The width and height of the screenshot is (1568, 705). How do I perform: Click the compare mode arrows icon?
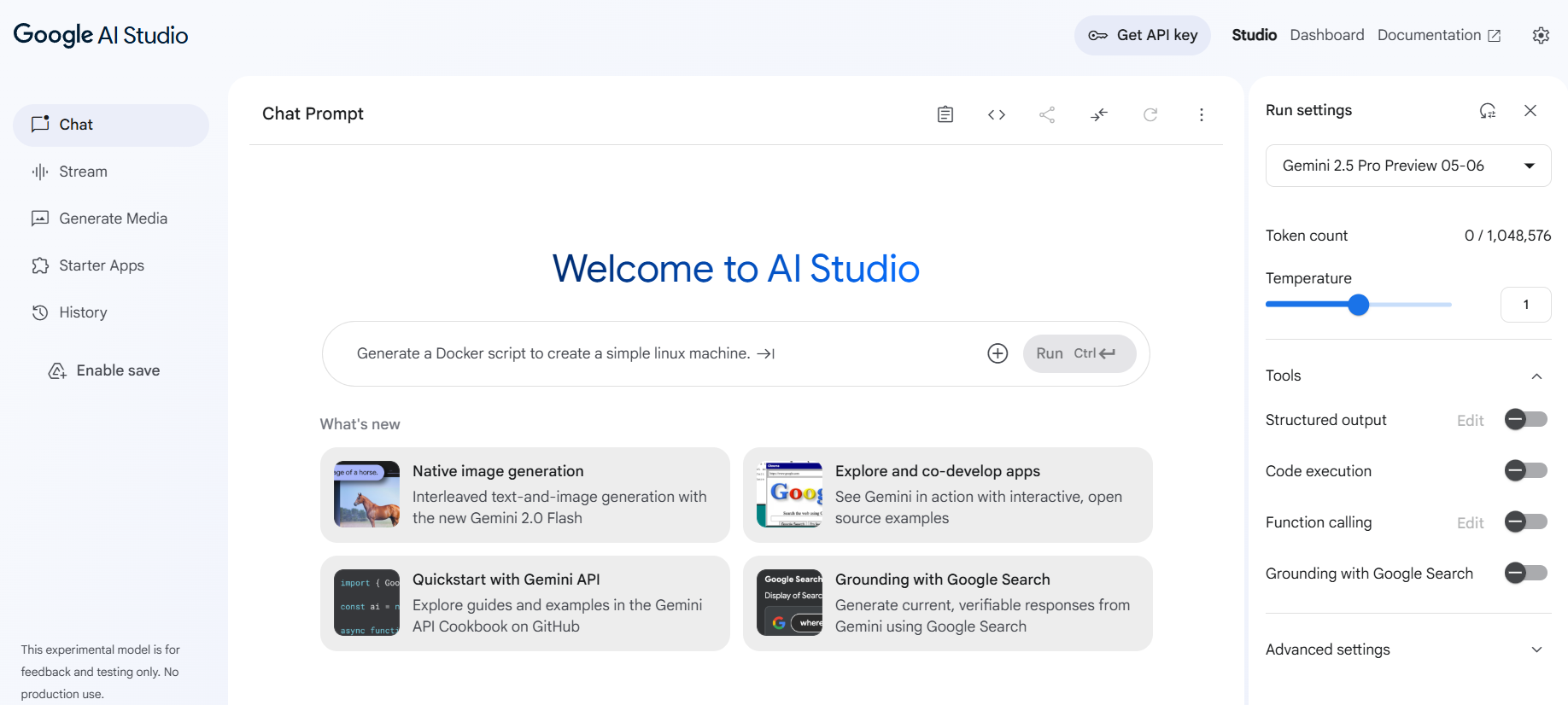[1098, 114]
